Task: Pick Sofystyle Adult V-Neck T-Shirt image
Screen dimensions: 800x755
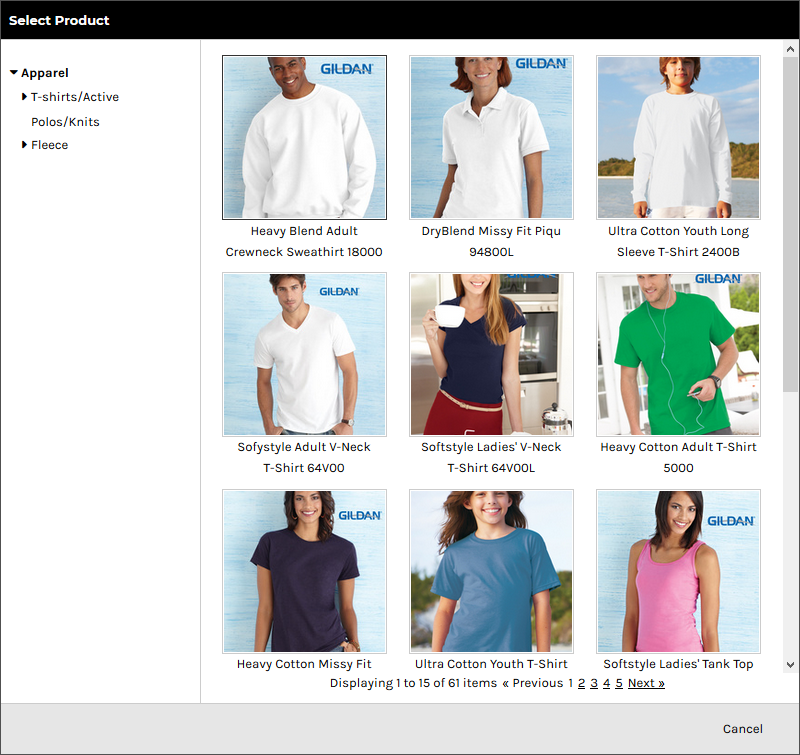Action: point(304,354)
